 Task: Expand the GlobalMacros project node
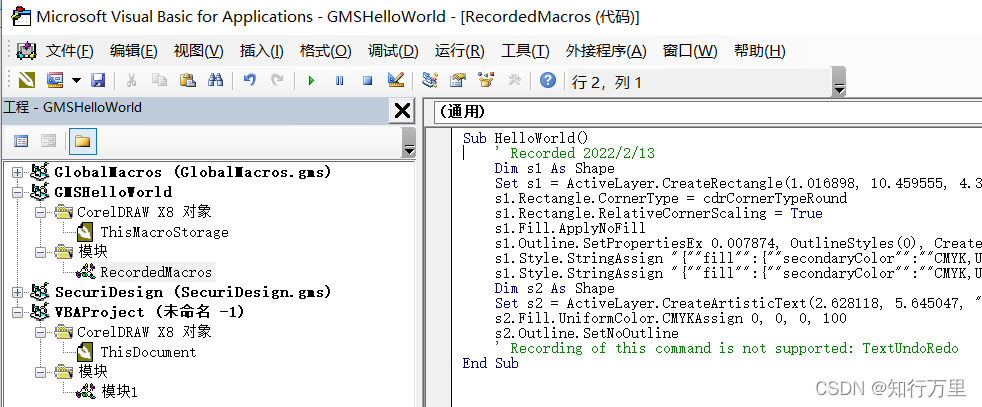coord(16,172)
